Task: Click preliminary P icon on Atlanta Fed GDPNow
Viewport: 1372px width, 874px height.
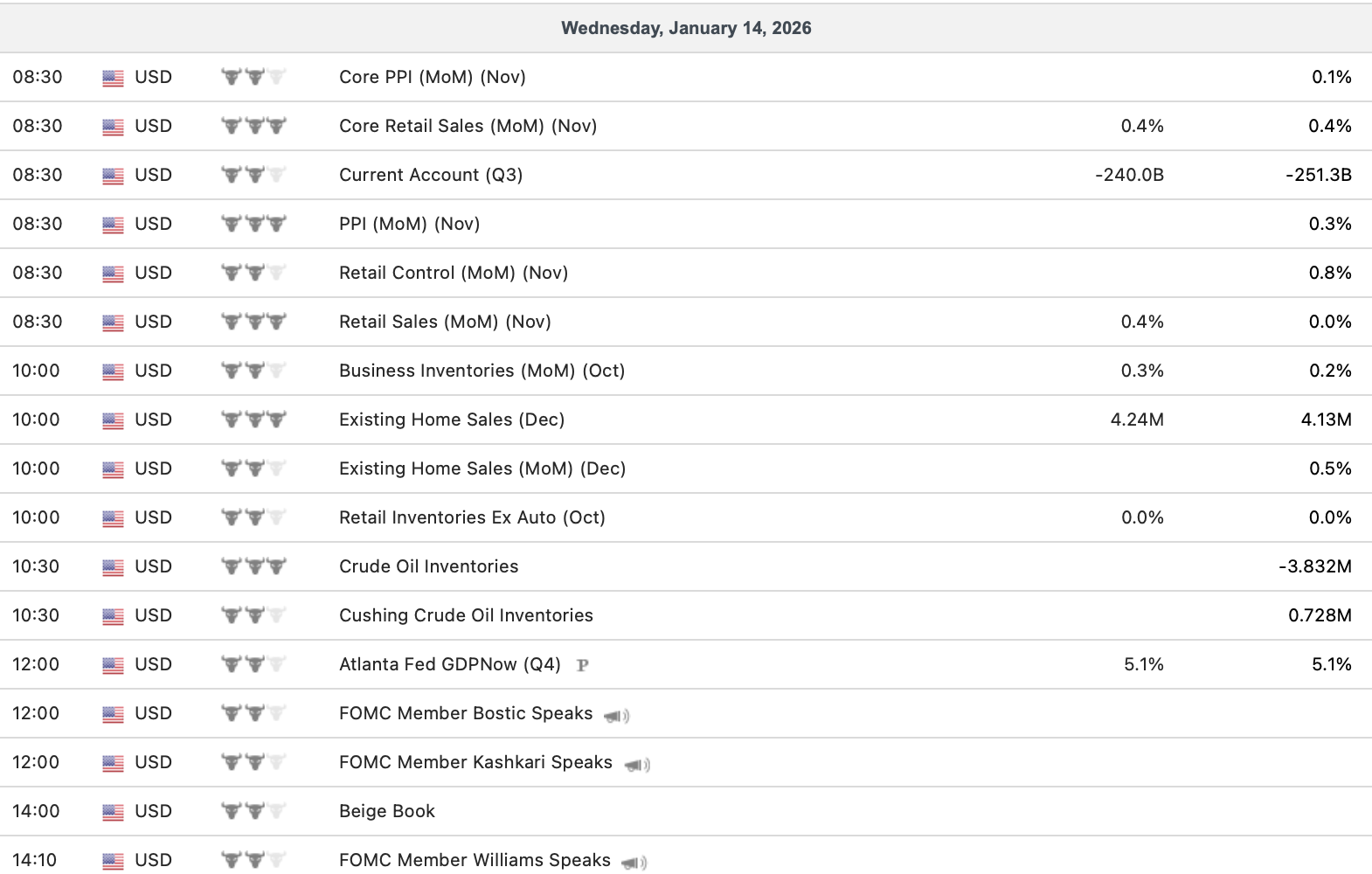Action: (583, 665)
